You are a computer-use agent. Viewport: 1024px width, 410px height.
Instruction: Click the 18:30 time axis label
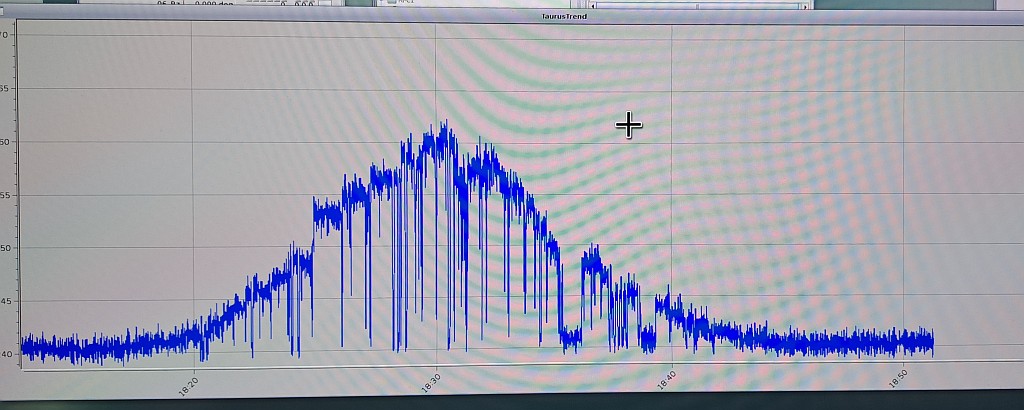coord(432,382)
